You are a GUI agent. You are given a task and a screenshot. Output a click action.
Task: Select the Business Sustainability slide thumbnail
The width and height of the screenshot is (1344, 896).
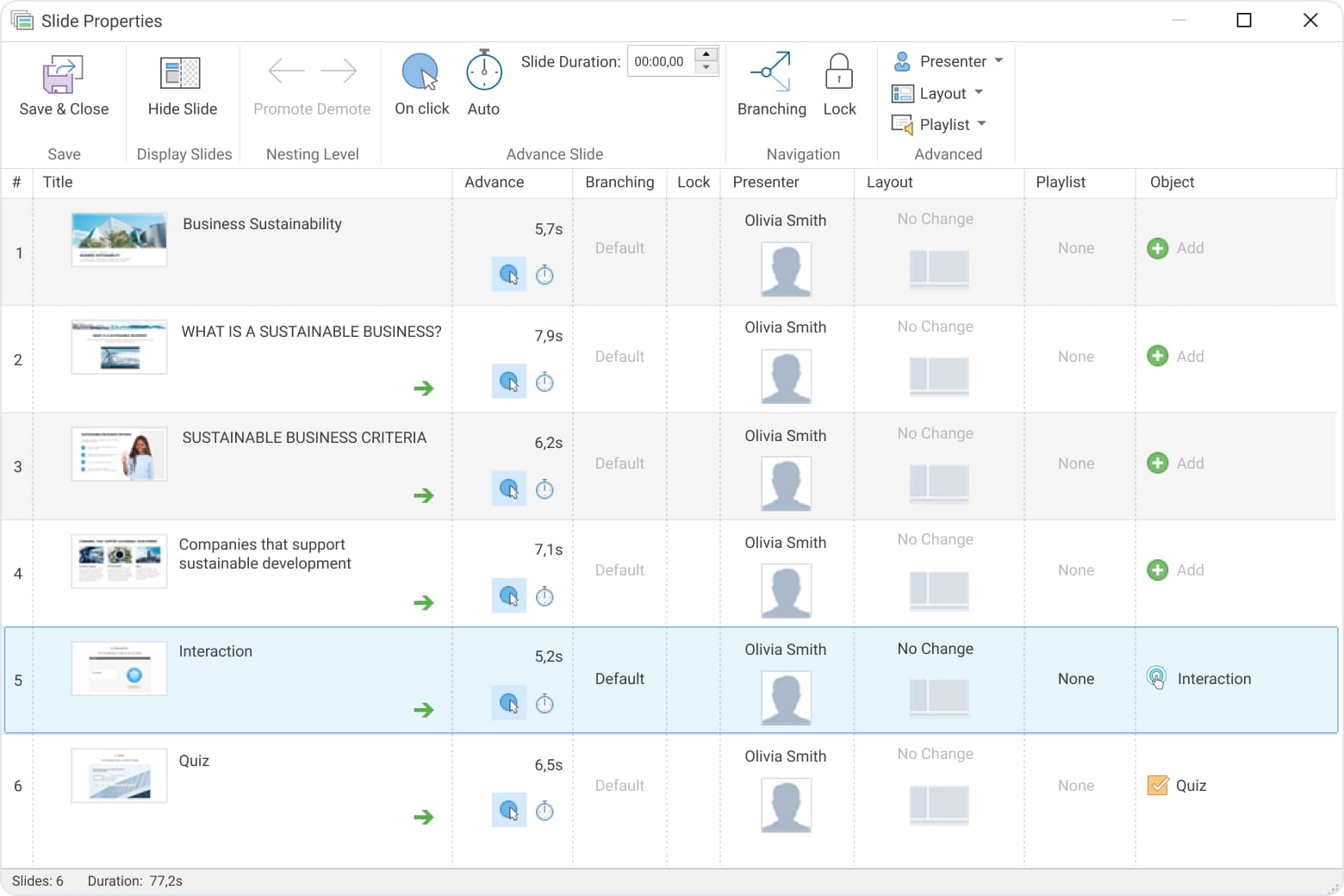(119, 239)
